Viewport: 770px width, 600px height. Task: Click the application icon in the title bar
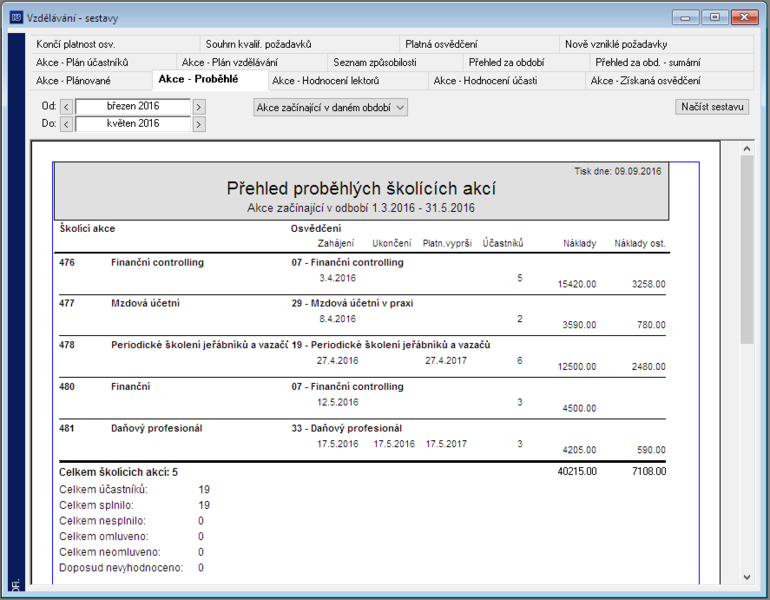(16, 18)
